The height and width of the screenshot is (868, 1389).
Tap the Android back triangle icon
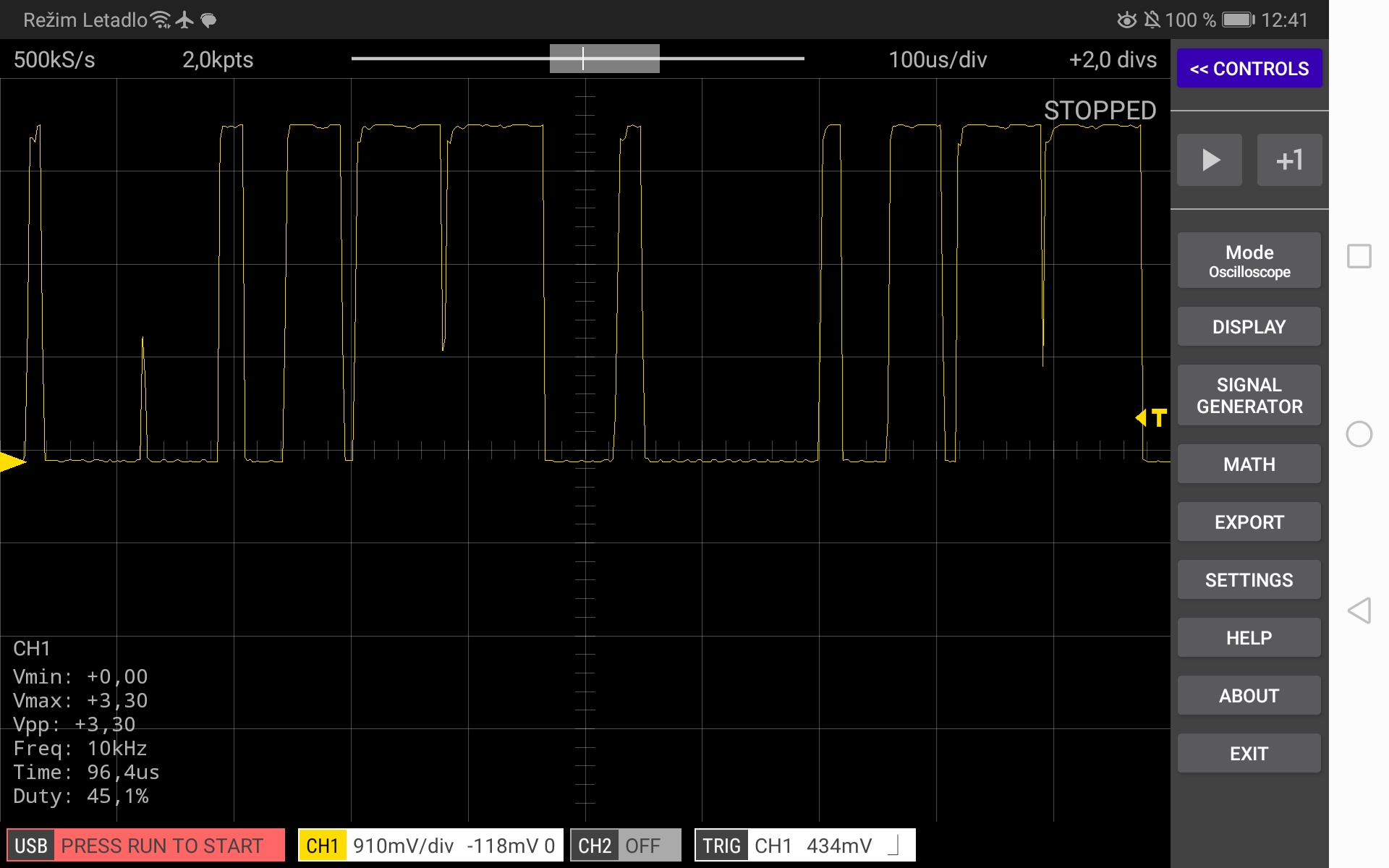point(1359,610)
